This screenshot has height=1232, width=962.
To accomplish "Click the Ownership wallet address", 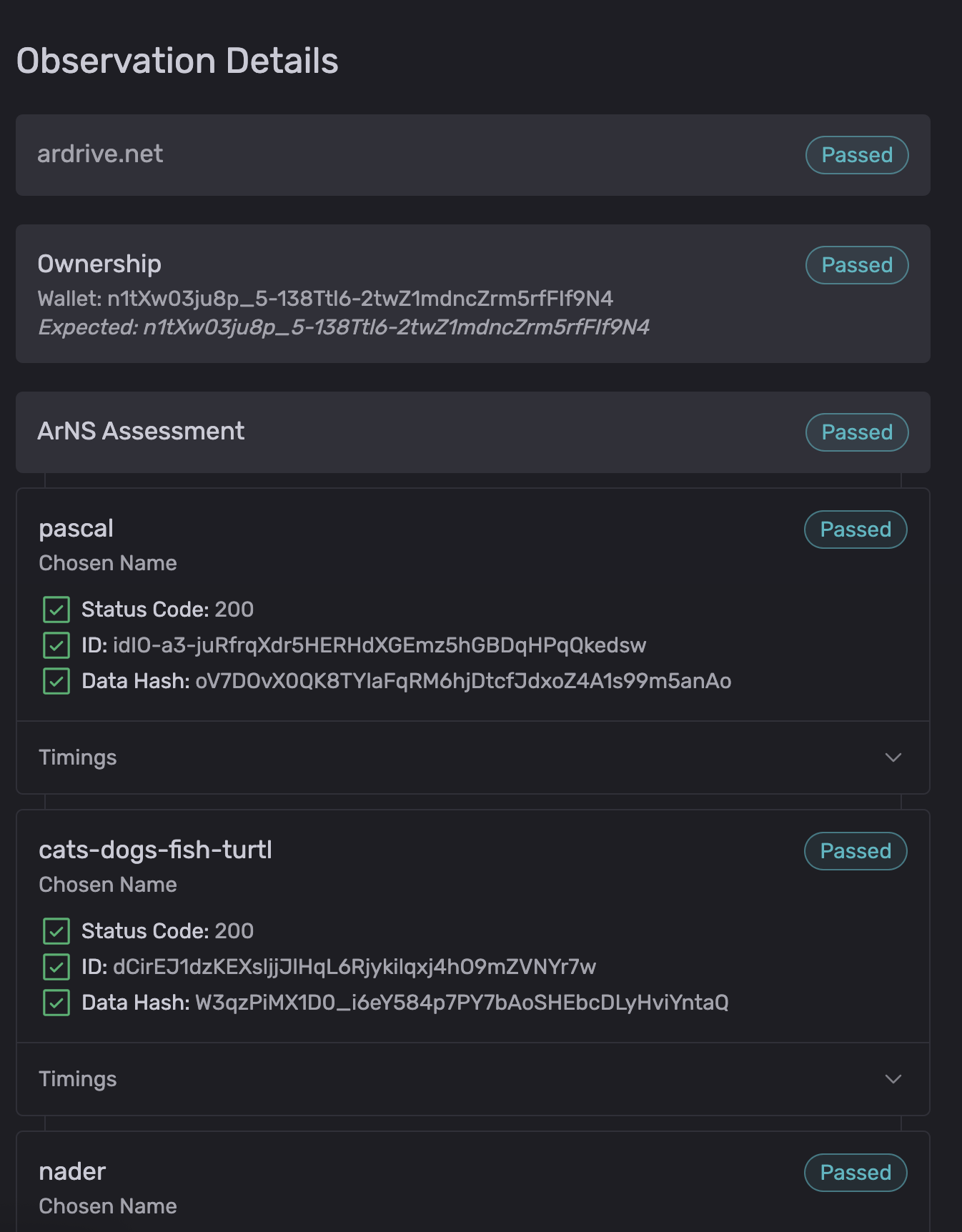I will point(359,299).
